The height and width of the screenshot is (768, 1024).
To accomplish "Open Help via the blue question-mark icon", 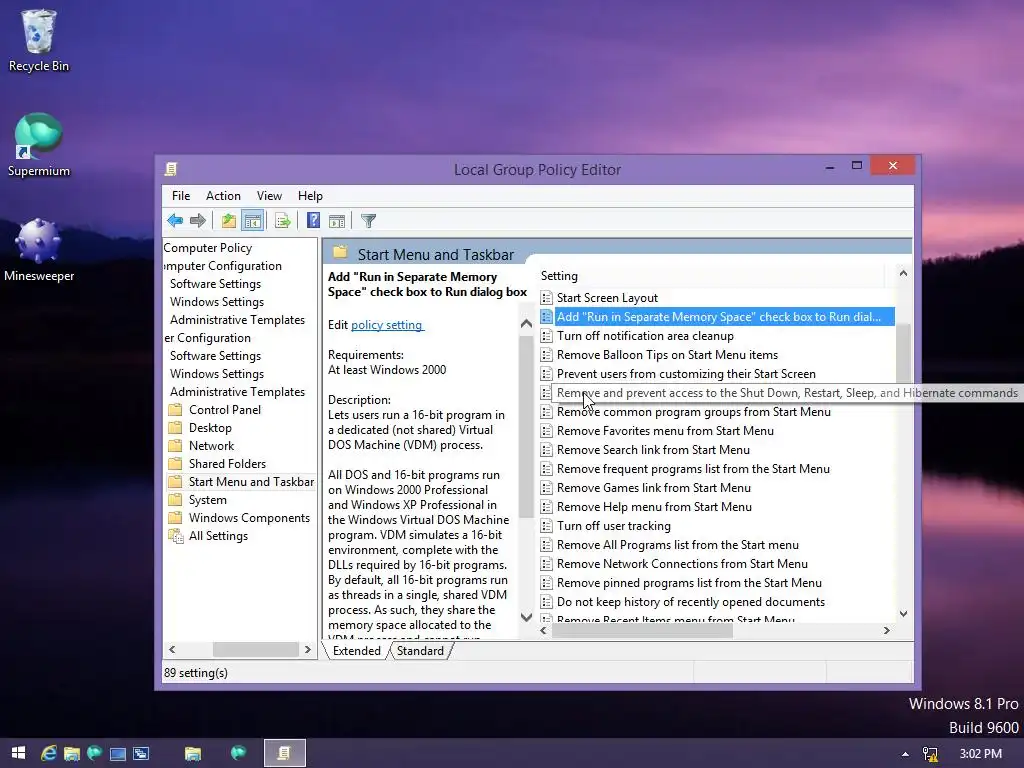I will click(x=313, y=221).
